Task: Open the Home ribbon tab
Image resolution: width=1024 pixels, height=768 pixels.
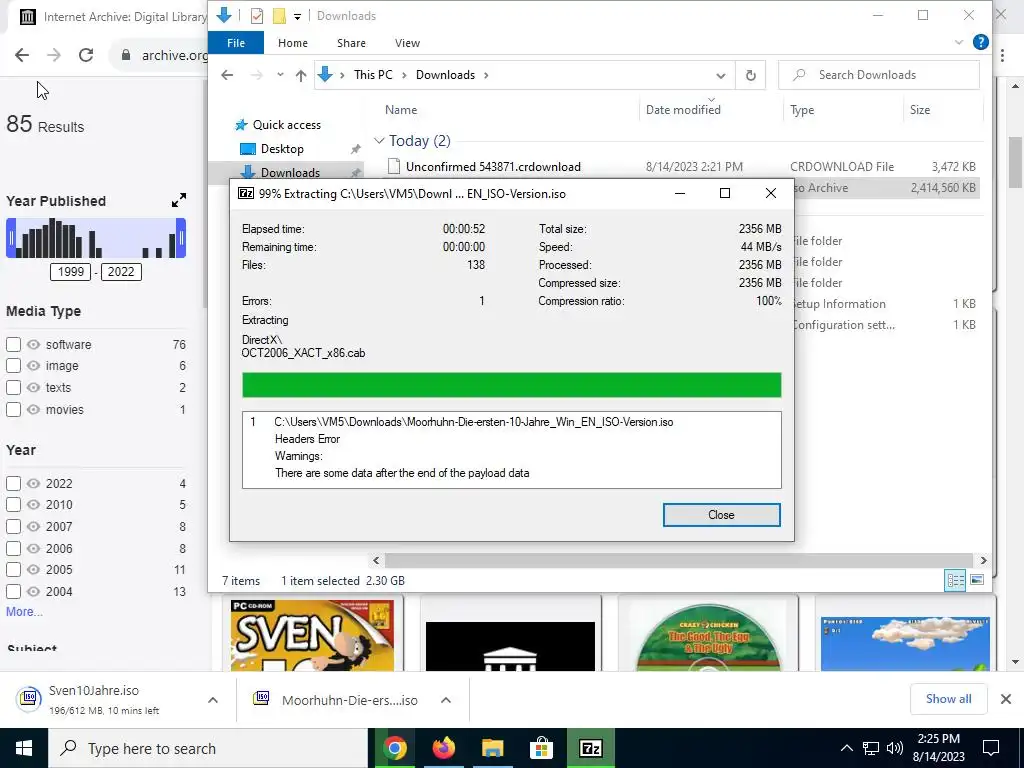Action: (293, 43)
